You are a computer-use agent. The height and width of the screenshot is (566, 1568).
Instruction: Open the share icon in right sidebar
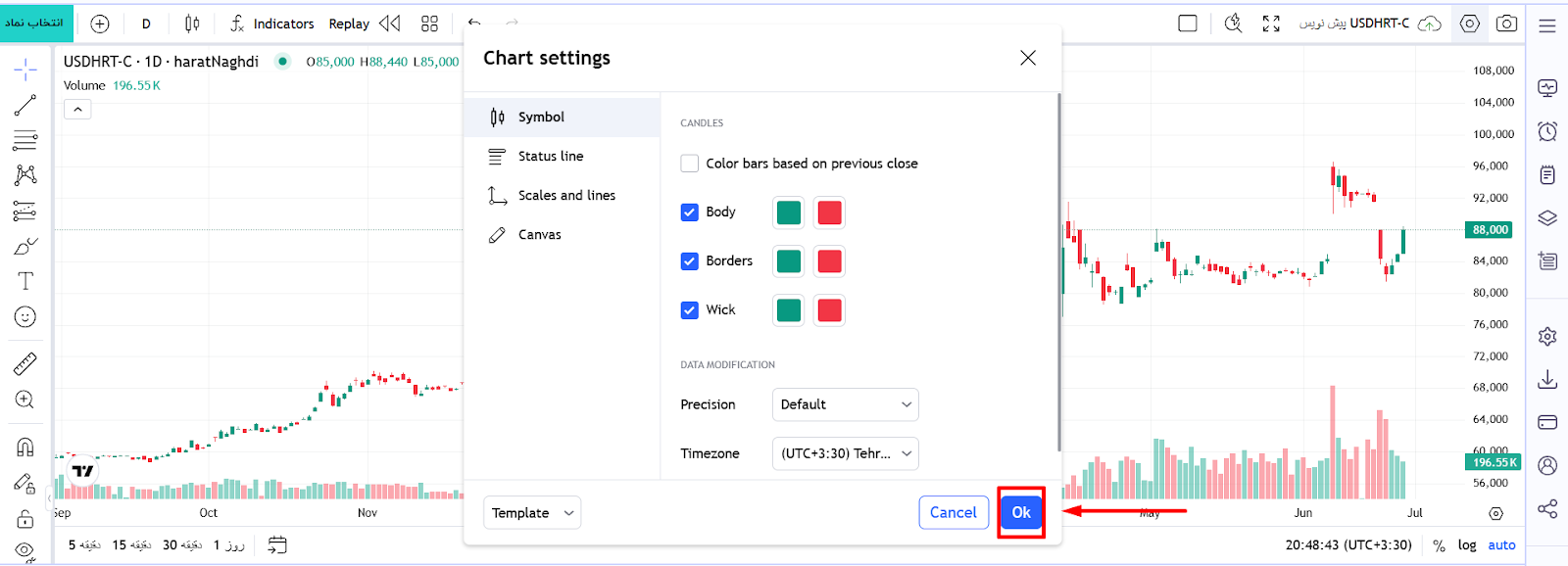[x=1547, y=508]
